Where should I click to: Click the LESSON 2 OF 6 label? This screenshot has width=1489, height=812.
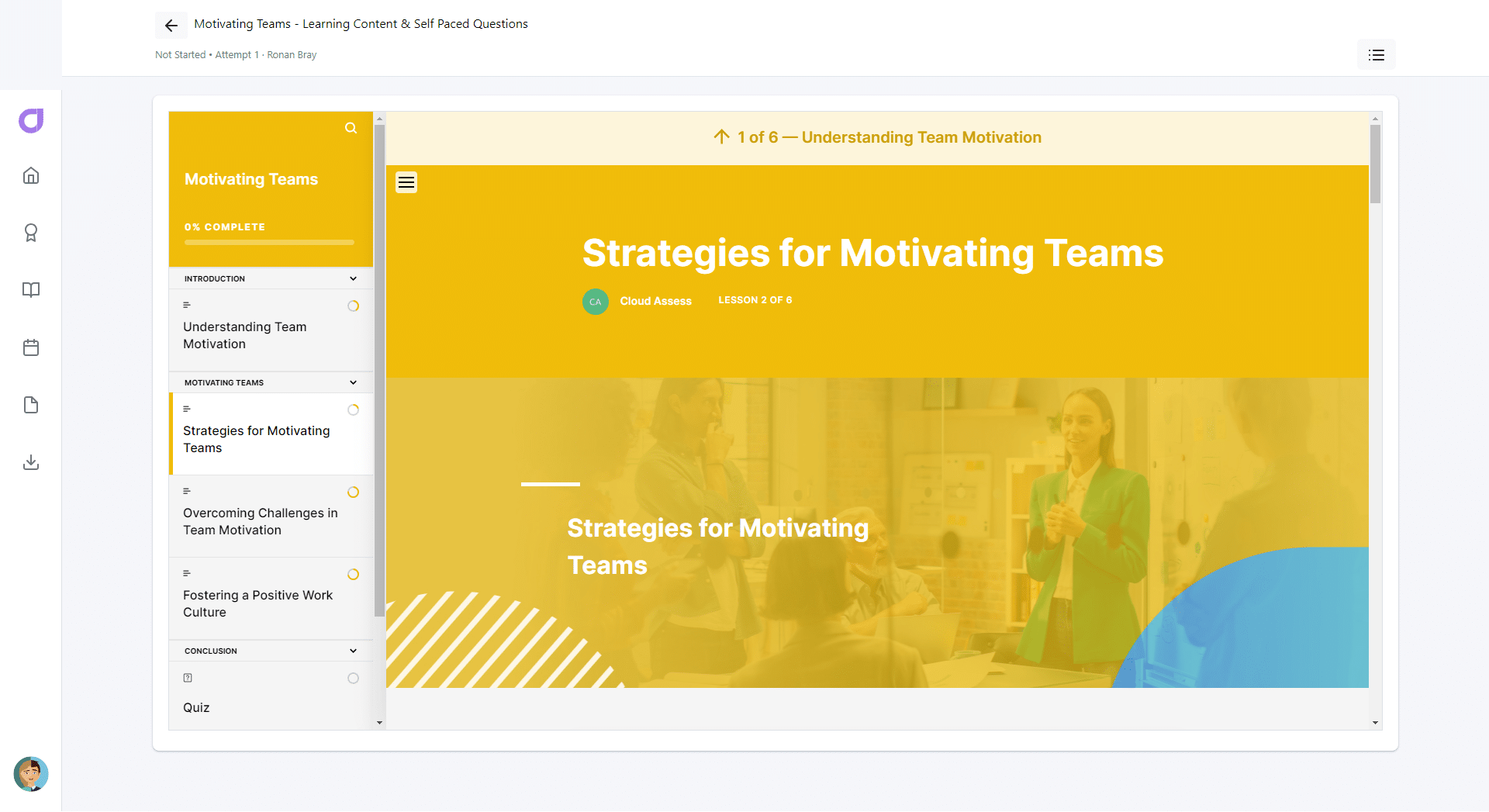tap(755, 300)
